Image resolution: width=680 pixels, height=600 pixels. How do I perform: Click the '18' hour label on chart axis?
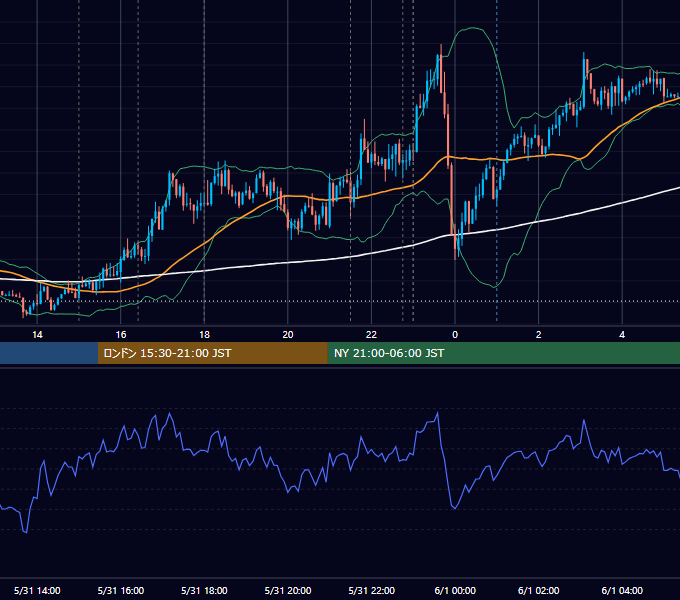tap(204, 335)
